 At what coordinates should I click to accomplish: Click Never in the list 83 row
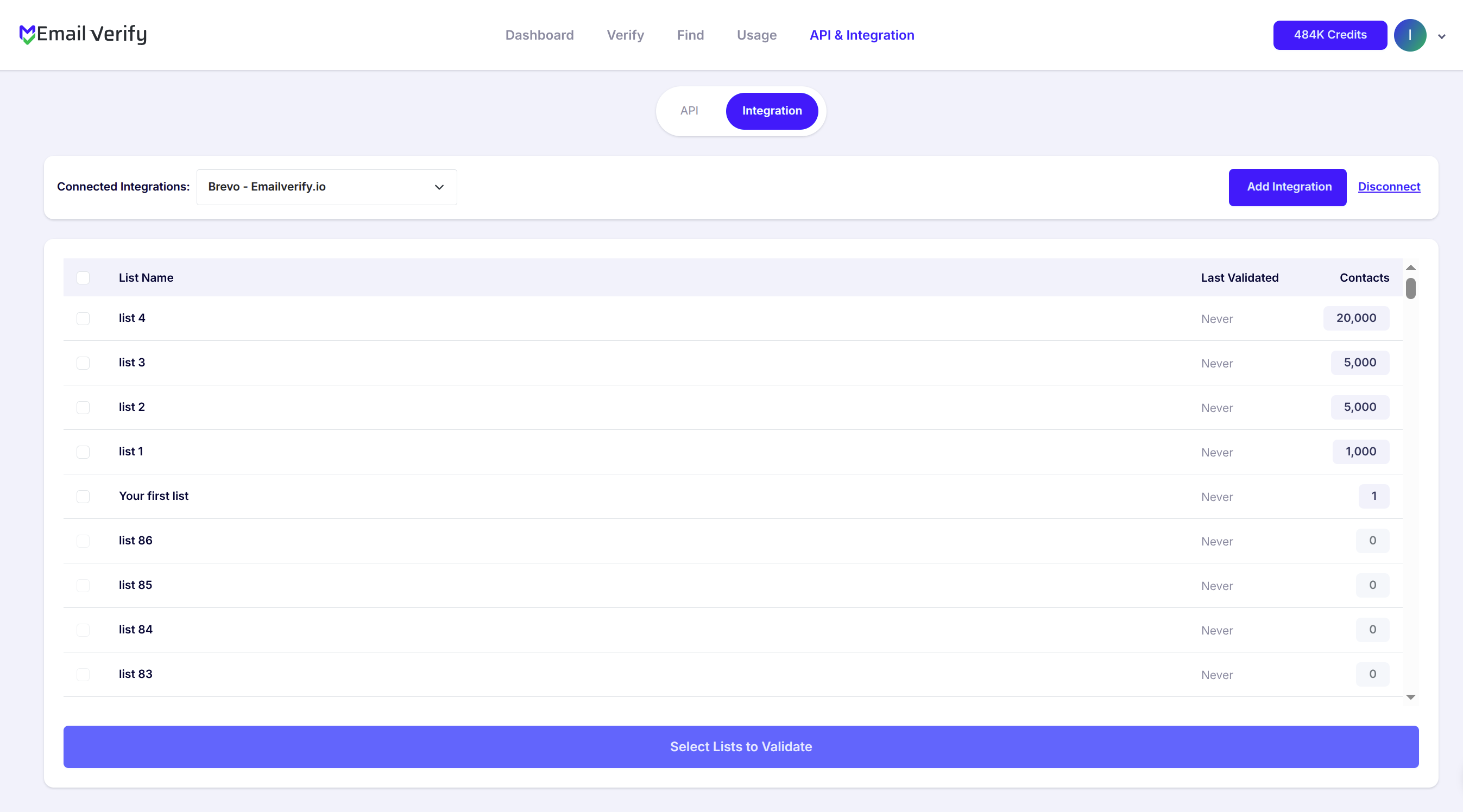[1217, 675]
